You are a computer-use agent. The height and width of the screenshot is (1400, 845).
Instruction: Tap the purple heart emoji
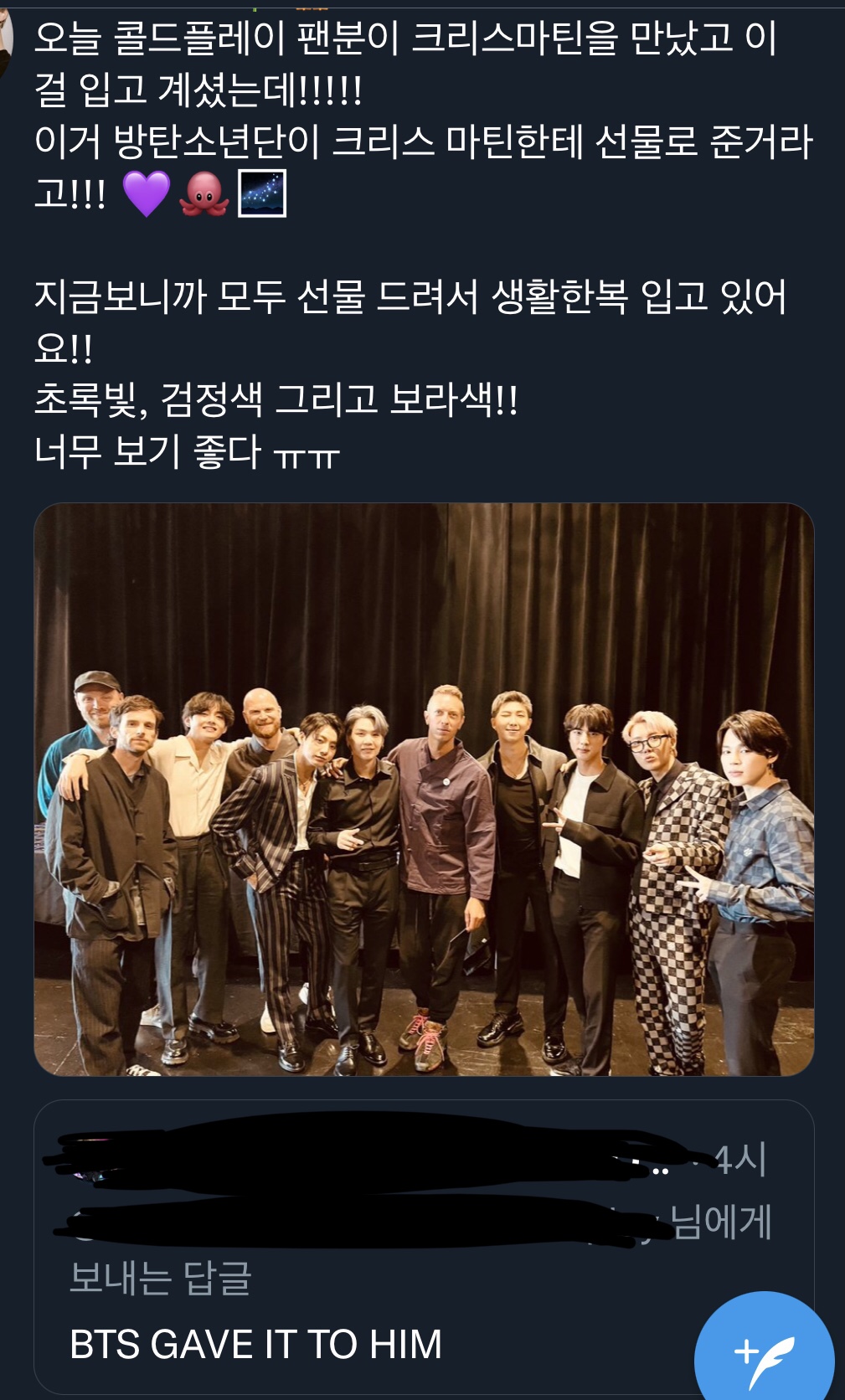(147, 193)
